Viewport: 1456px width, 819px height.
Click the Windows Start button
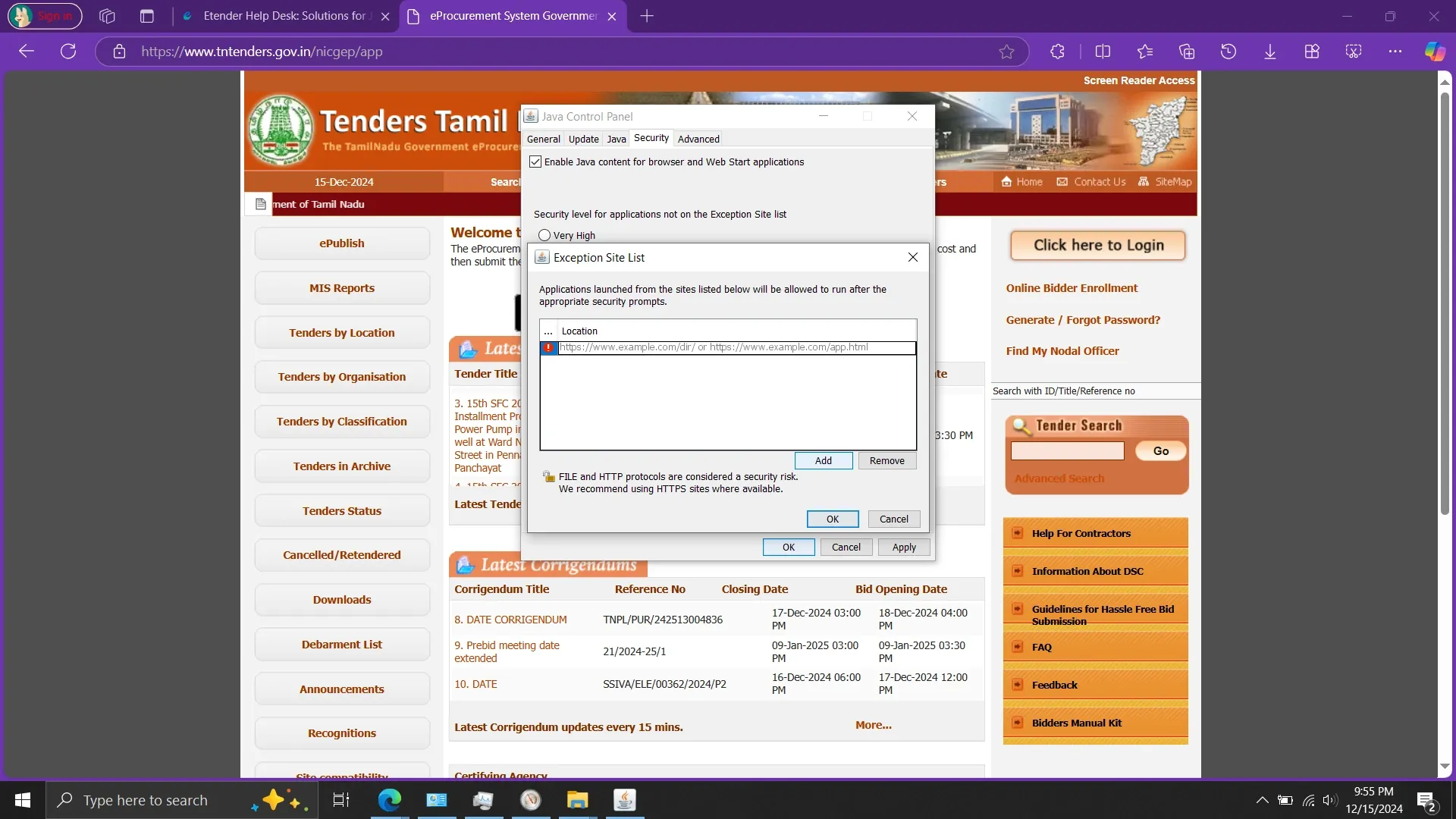coord(23,800)
